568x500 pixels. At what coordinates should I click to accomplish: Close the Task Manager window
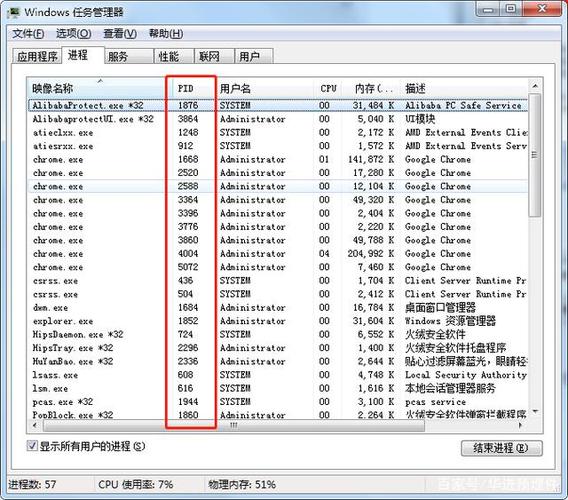[542, 9]
